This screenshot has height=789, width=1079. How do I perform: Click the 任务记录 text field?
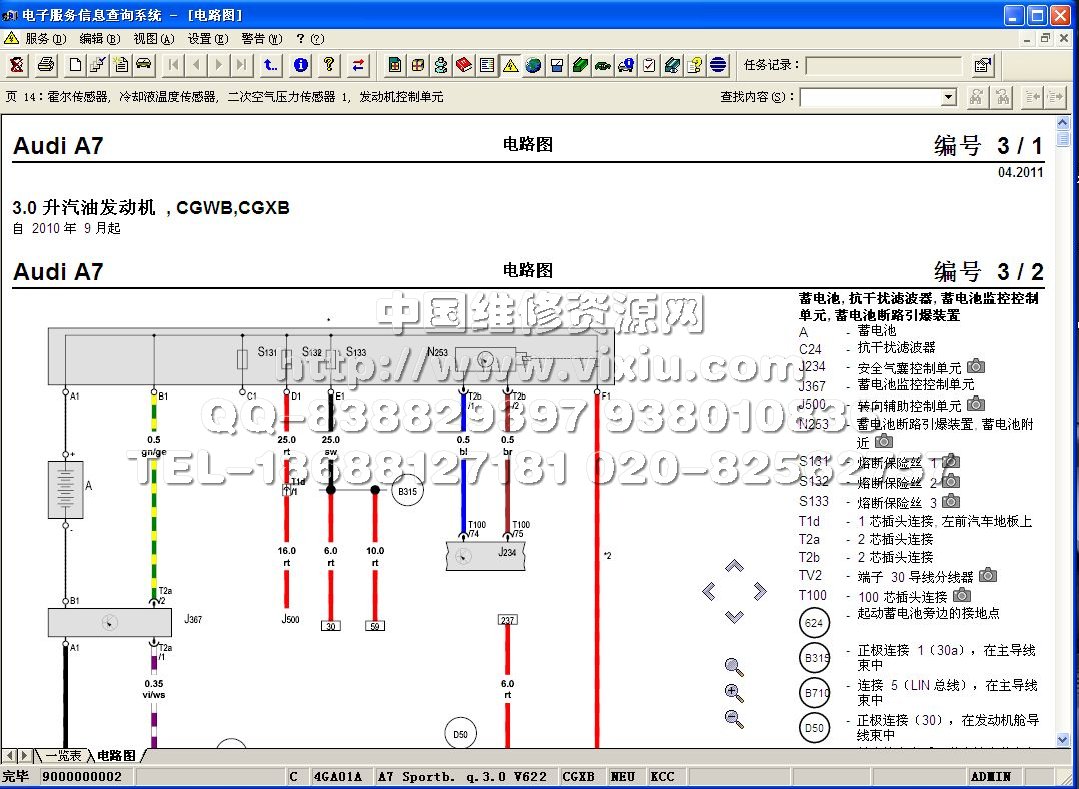coord(884,65)
